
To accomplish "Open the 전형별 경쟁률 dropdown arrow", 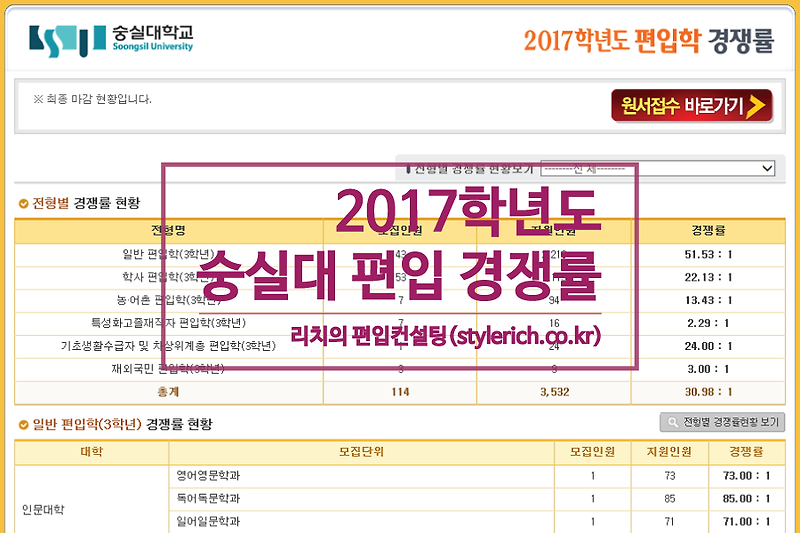I will (x=767, y=168).
